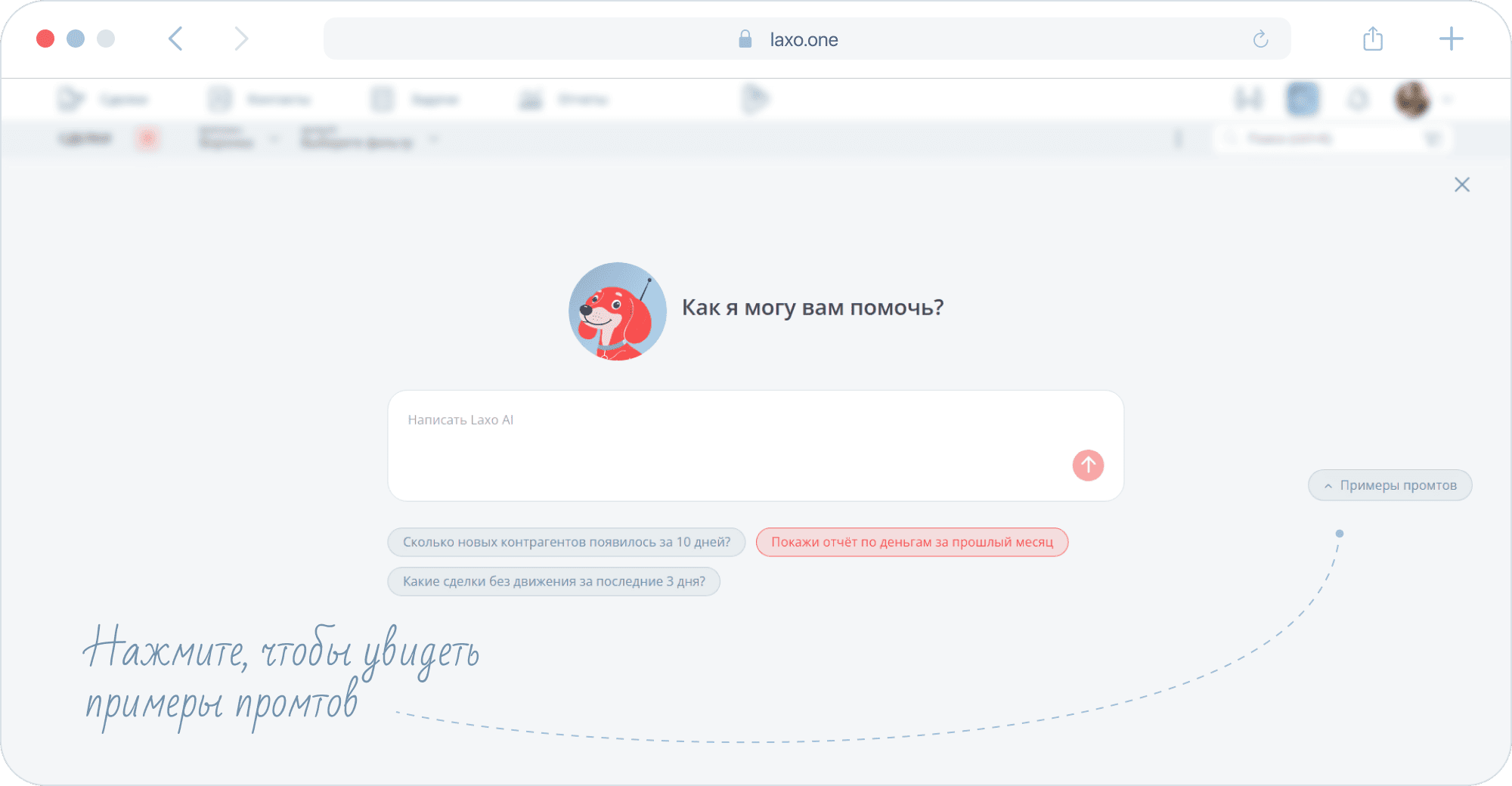Viewport: 1512px width, 786px height.
Task: Open a new tab with the plus icon
Action: tap(1451, 39)
